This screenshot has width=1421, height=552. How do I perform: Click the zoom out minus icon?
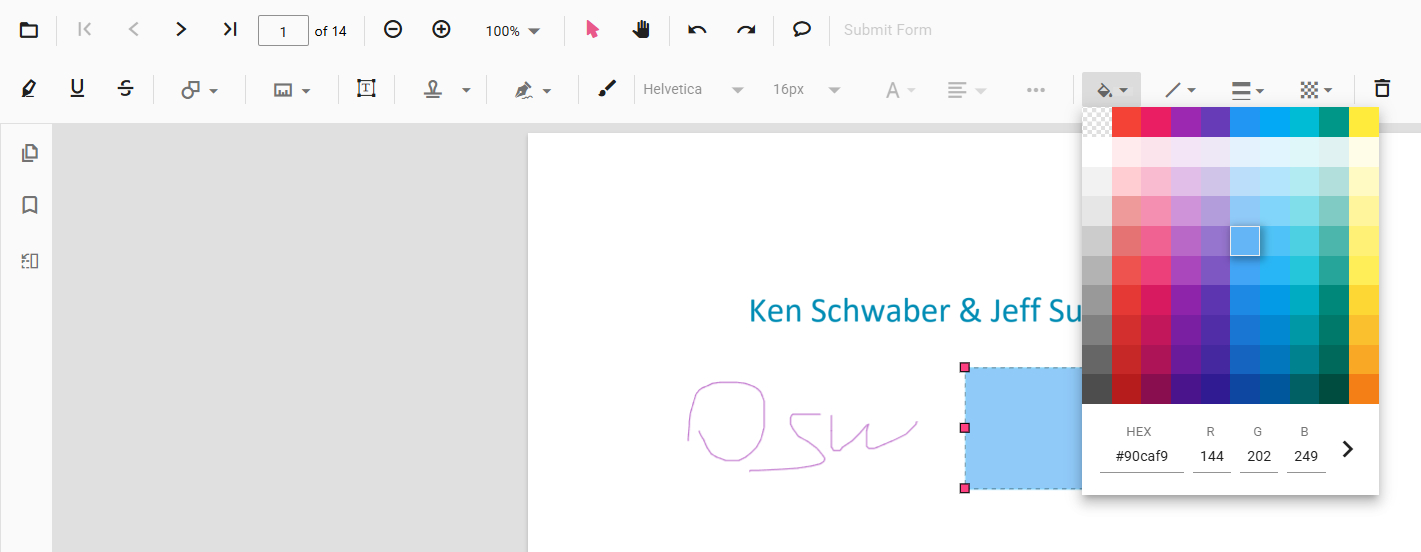[393, 30]
